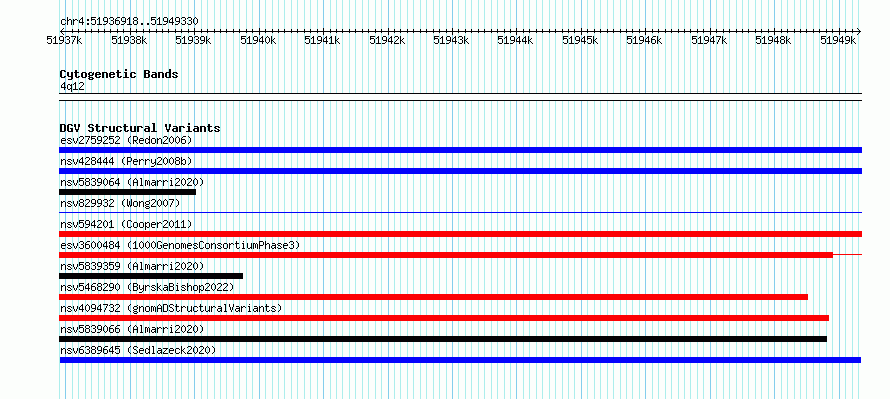Click the 51946k ruler tick label
The height and width of the screenshot is (399, 890).
(x=644, y=40)
